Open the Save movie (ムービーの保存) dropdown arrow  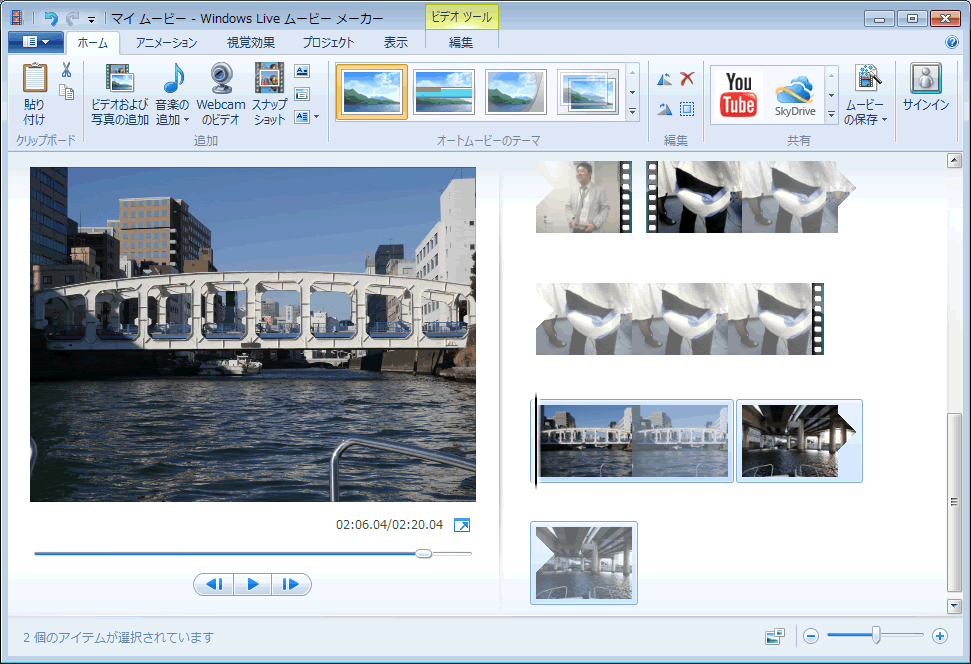(x=884, y=120)
